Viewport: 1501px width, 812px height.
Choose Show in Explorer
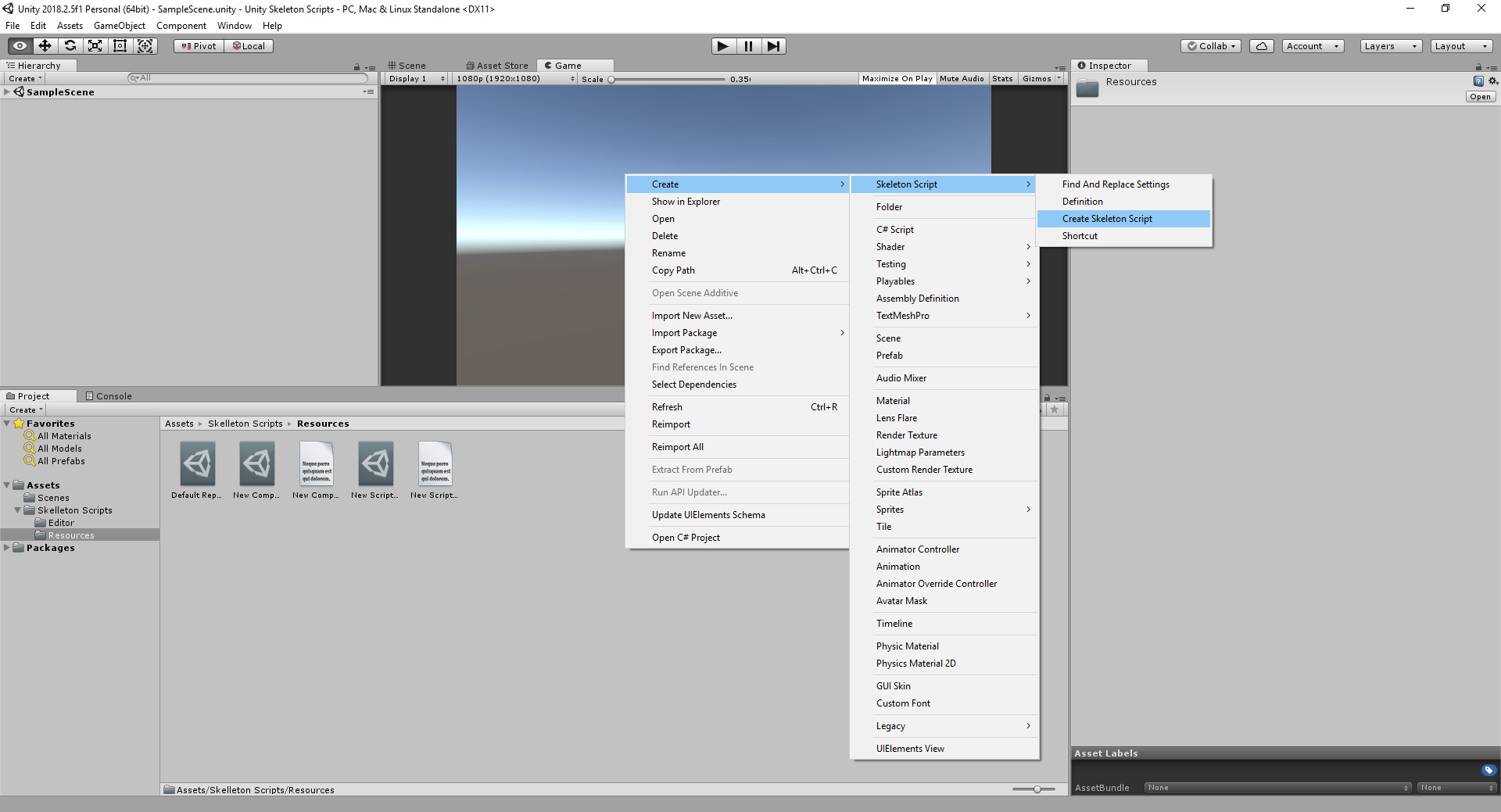737,202
